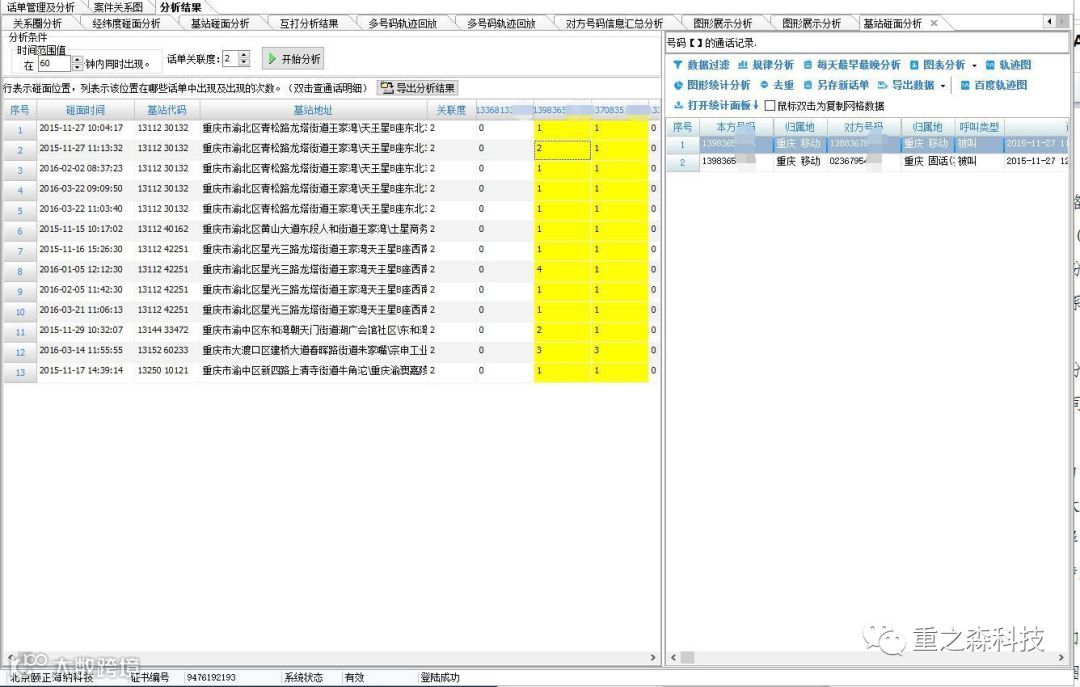Open the 对方号码信息汇总分析 sub-tab

614,23
